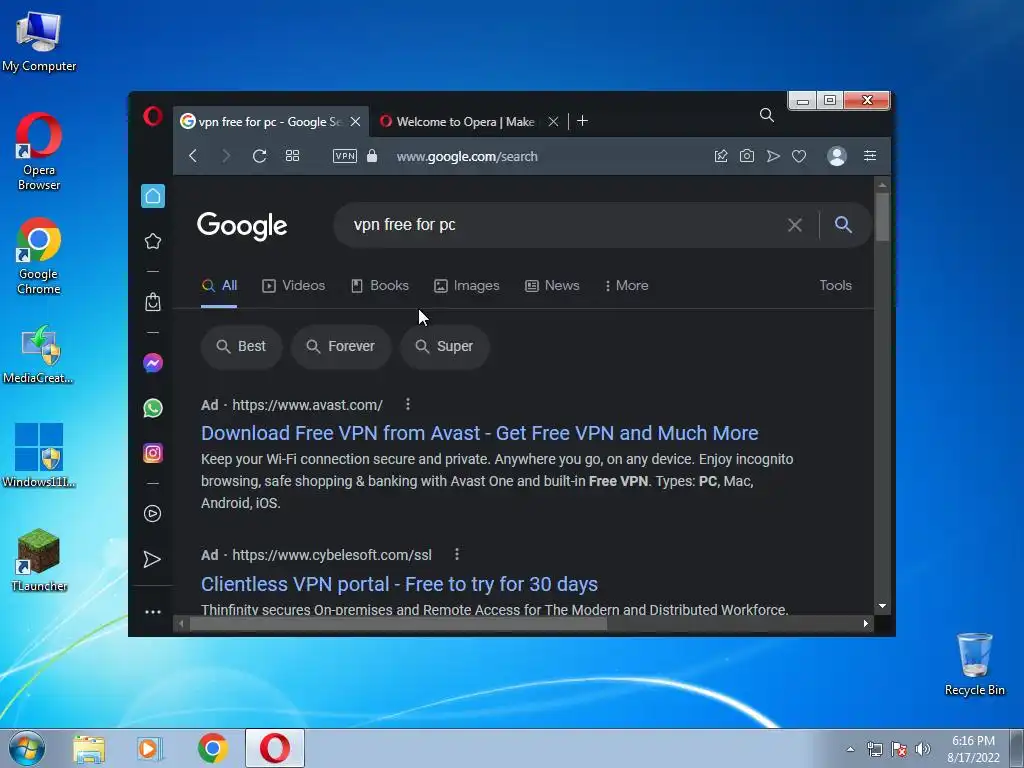This screenshot has height=768, width=1024.
Task: Click the address bar URL www.google.com/search
Action: point(467,157)
